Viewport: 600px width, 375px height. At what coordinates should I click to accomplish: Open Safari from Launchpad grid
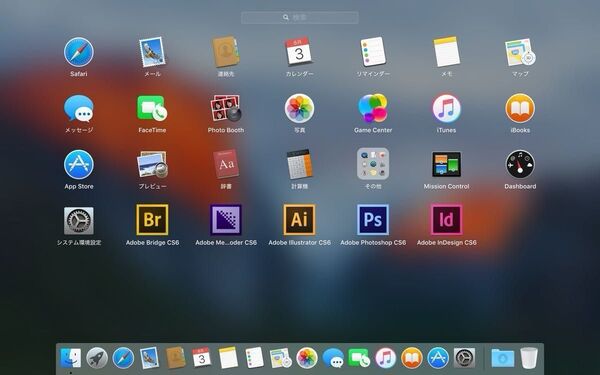click(78, 52)
